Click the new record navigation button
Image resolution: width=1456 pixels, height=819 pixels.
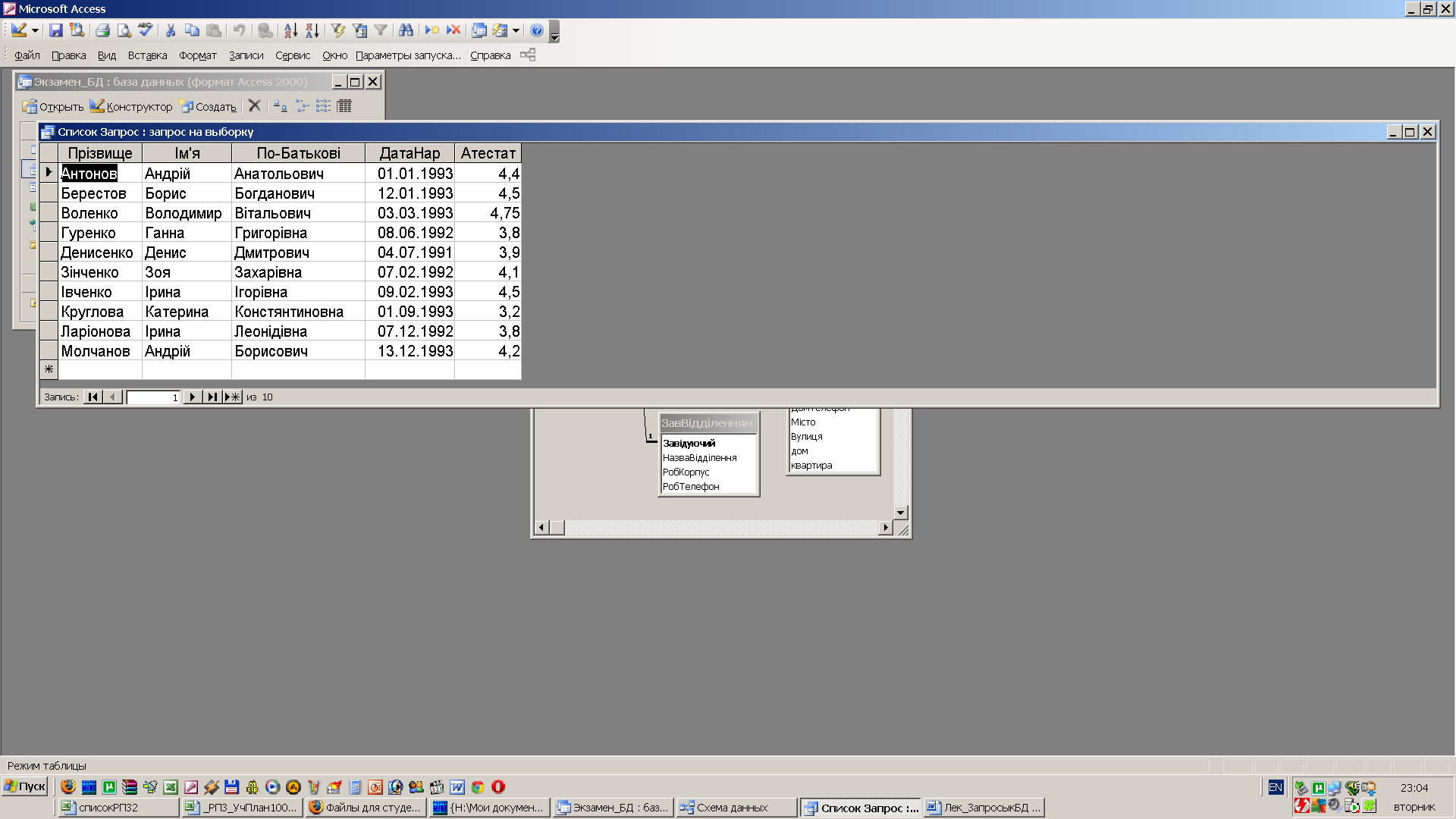pyautogui.click(x=232, y=397)
